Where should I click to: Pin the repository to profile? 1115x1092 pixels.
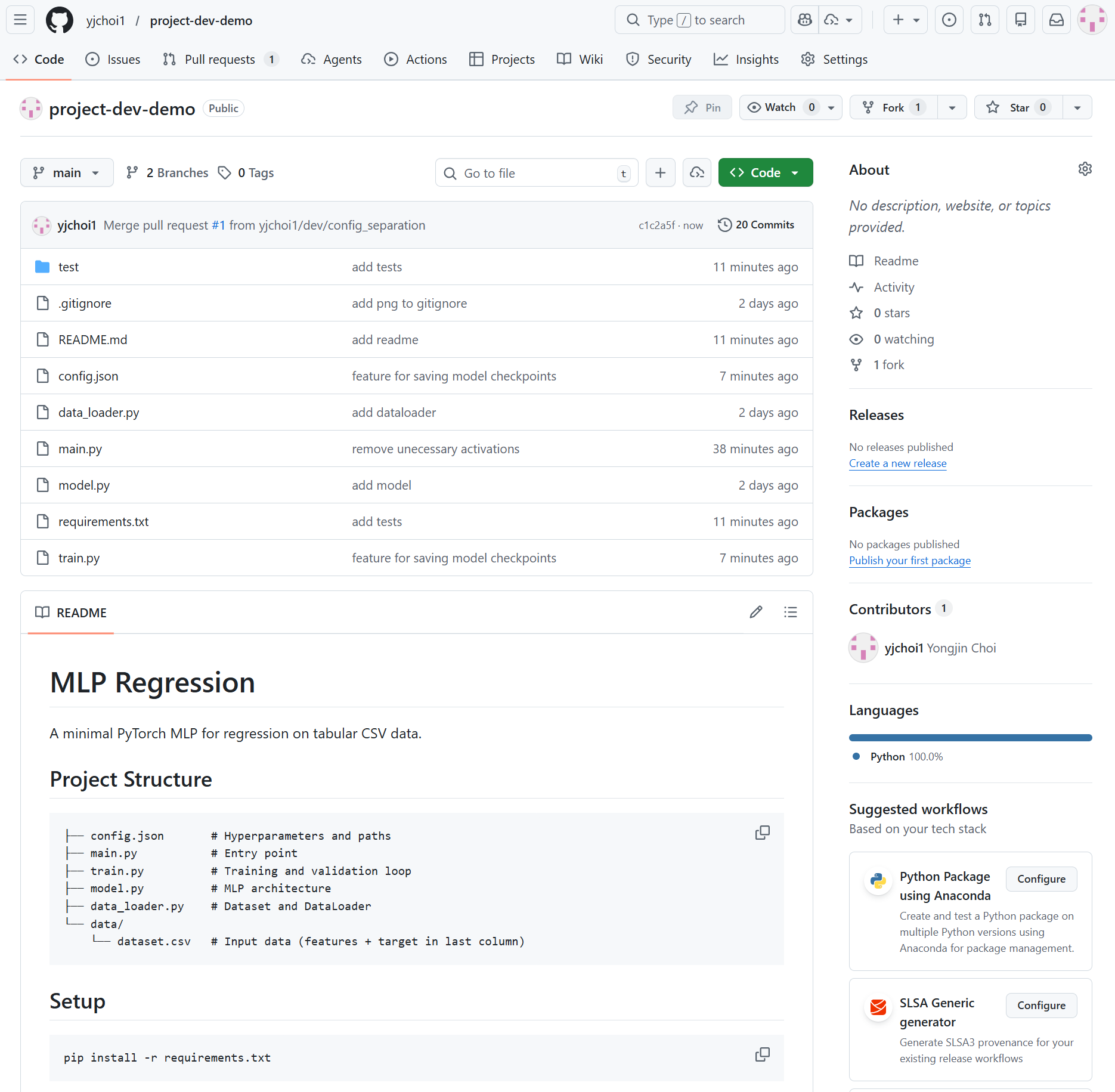coord(702,107)
